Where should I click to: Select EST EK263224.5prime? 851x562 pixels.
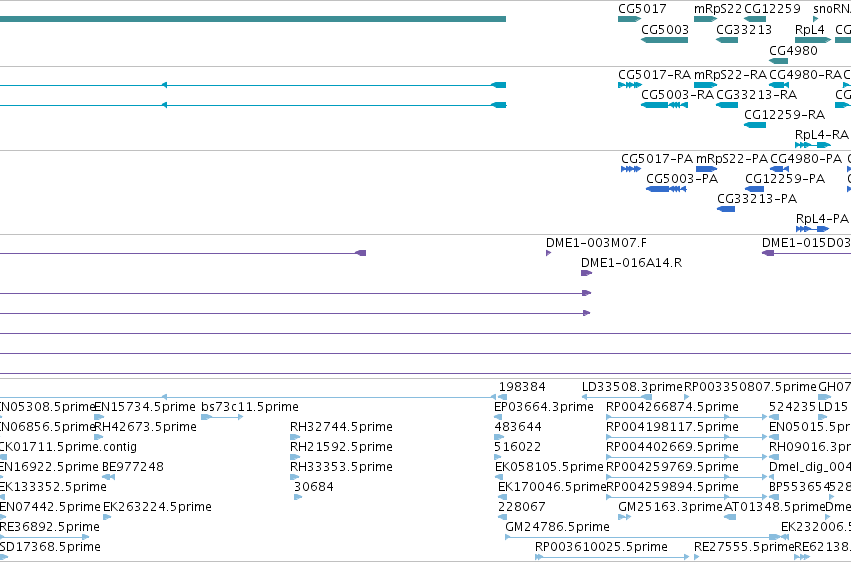pyautogui.click(x=157, y=507)
